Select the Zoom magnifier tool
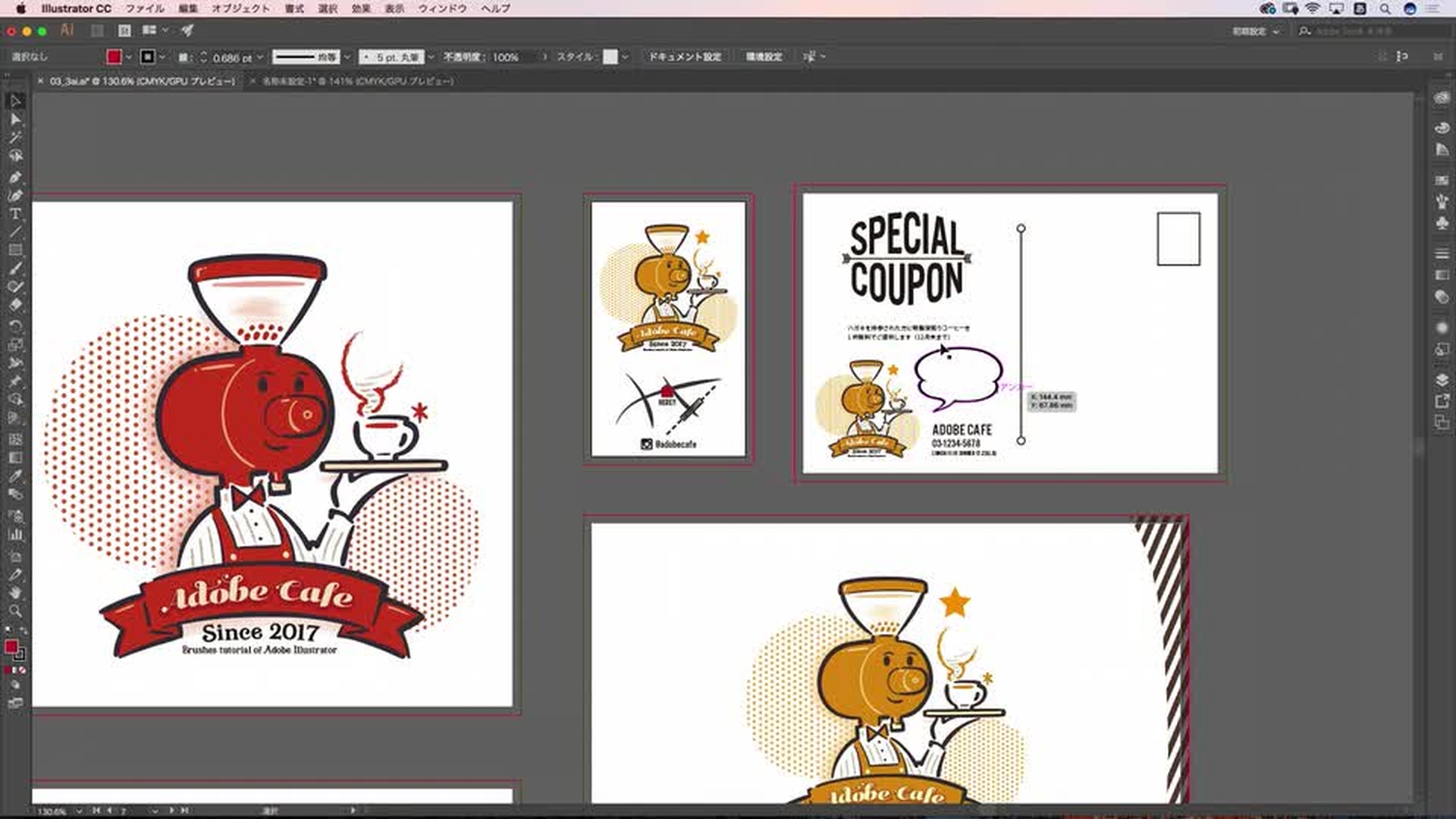This screenshot has width=1456, height=819. click(x=15, y=611)
